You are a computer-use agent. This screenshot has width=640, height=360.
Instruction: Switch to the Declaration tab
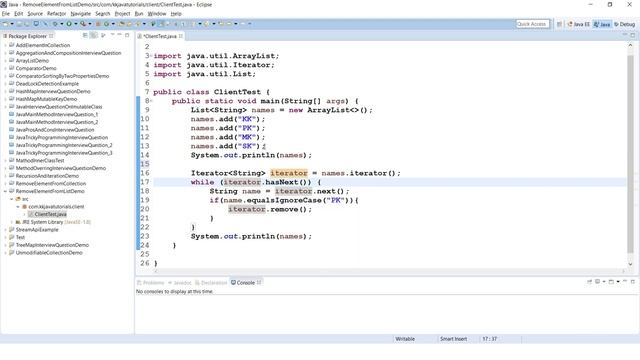(211, 282)
